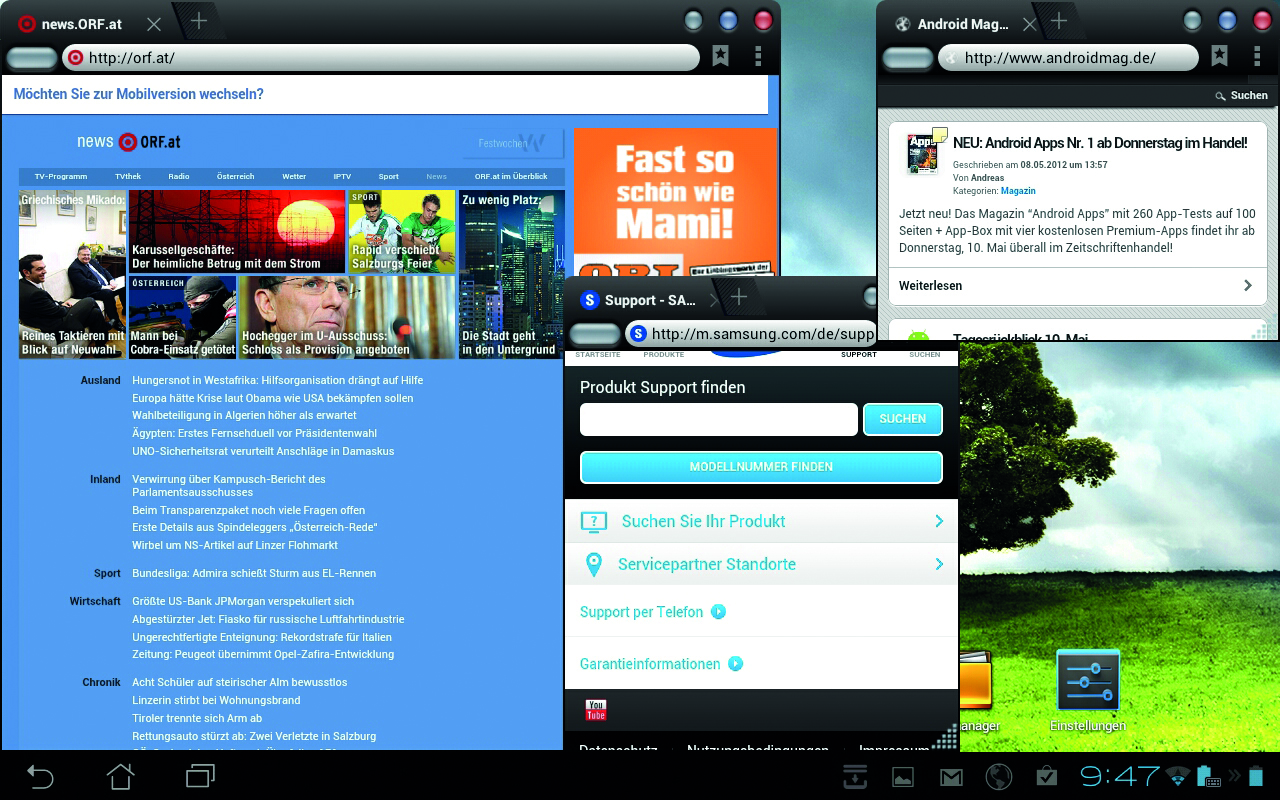Open Österreich in ORF navigation
This screenshot has width=1280, height=800.
coord(236,176)
